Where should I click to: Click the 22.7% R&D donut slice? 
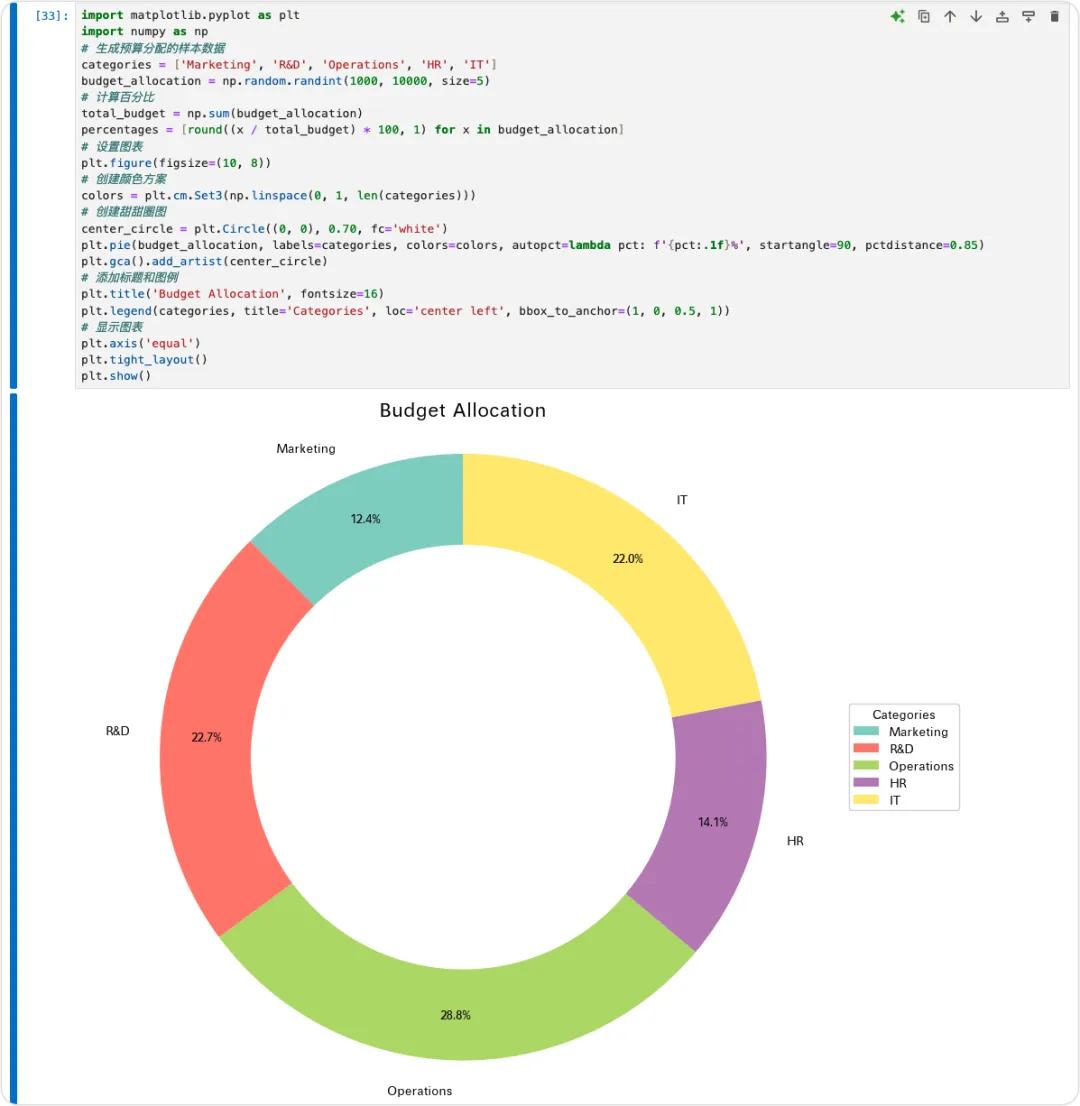coord(207,737)
